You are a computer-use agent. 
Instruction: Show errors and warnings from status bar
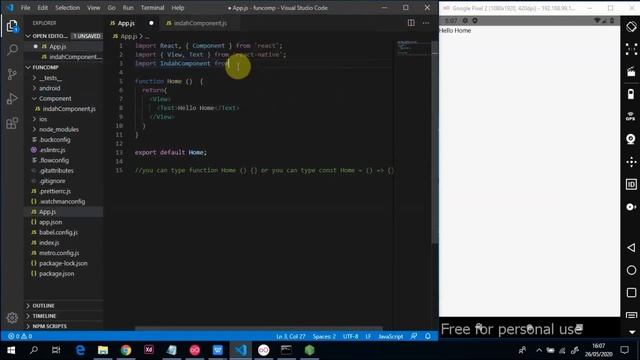tap(20, 336)
